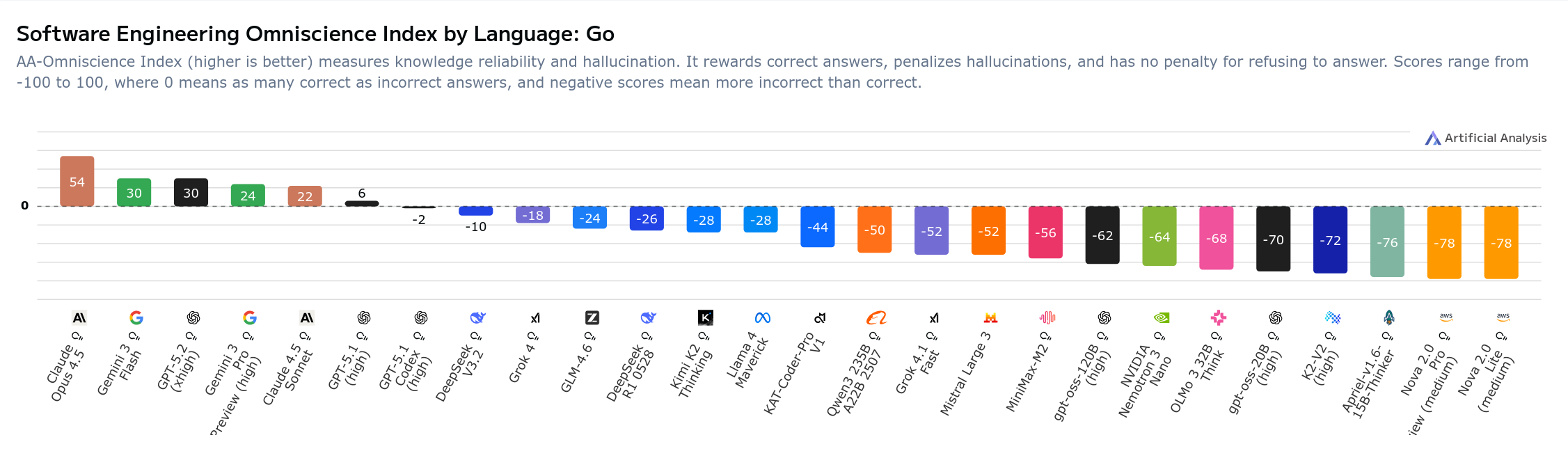Click the NVIDIA logo above Nemotron 3 Nano
Screen dimensions: 1568x451
1162,318
